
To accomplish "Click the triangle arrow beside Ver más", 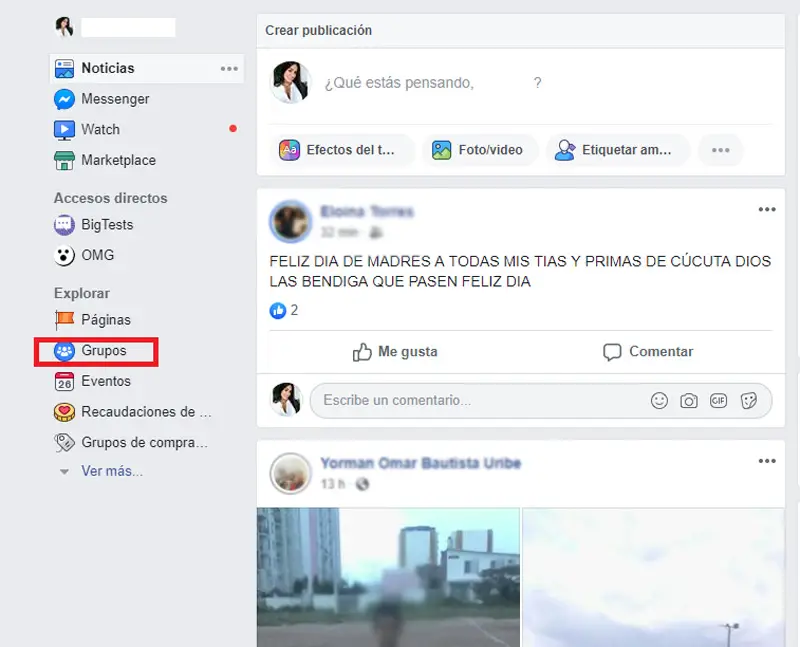I will [64, 471].
